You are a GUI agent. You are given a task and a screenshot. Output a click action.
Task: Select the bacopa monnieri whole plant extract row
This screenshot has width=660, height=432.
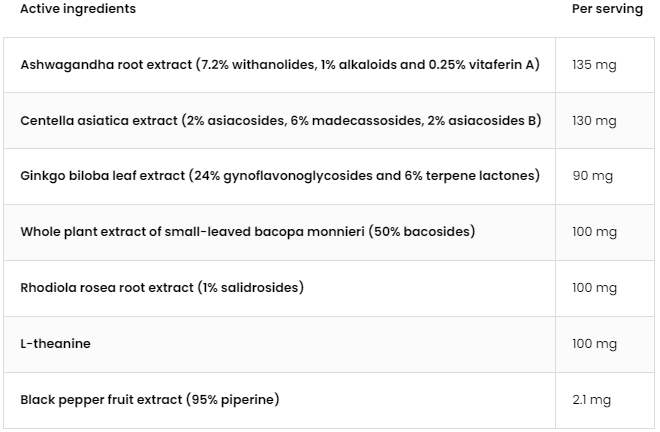point(329,232)
